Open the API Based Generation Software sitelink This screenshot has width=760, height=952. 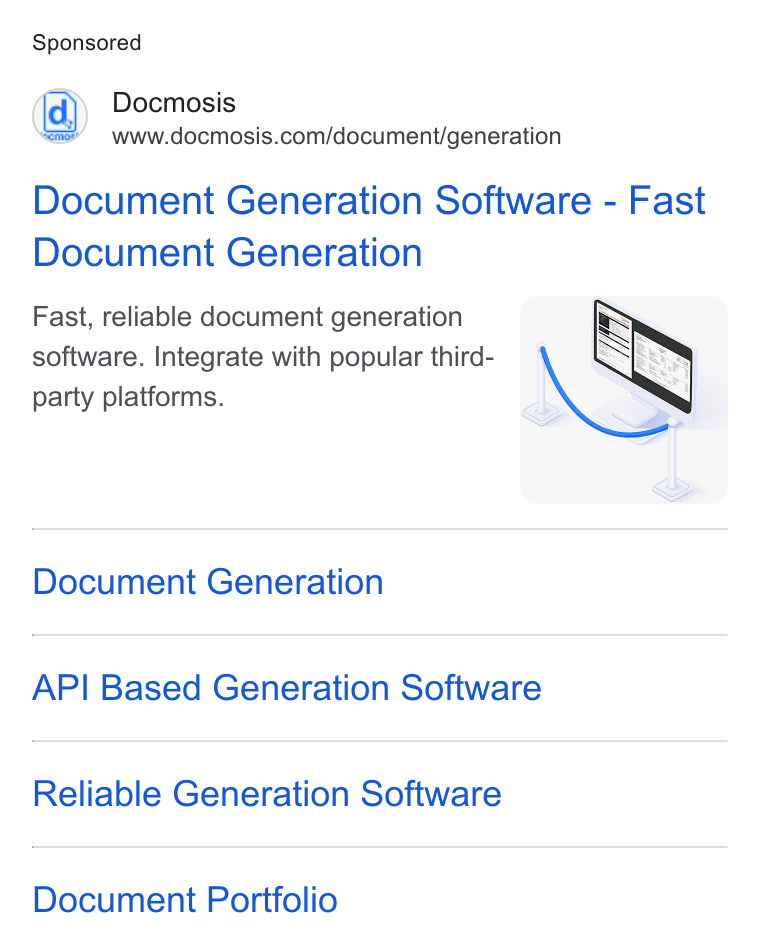287,688
